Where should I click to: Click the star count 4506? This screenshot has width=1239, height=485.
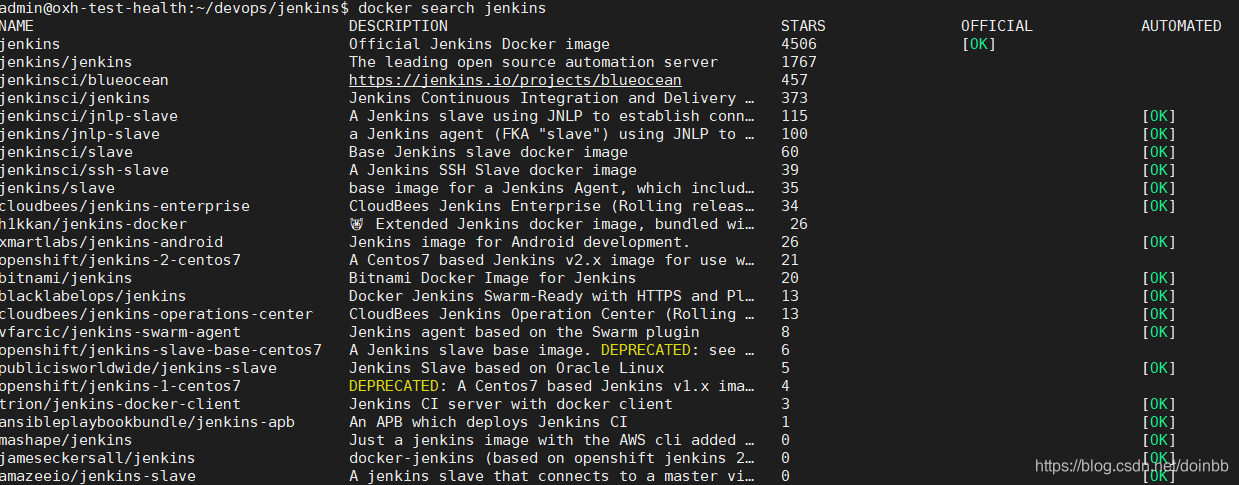[799, 44]
